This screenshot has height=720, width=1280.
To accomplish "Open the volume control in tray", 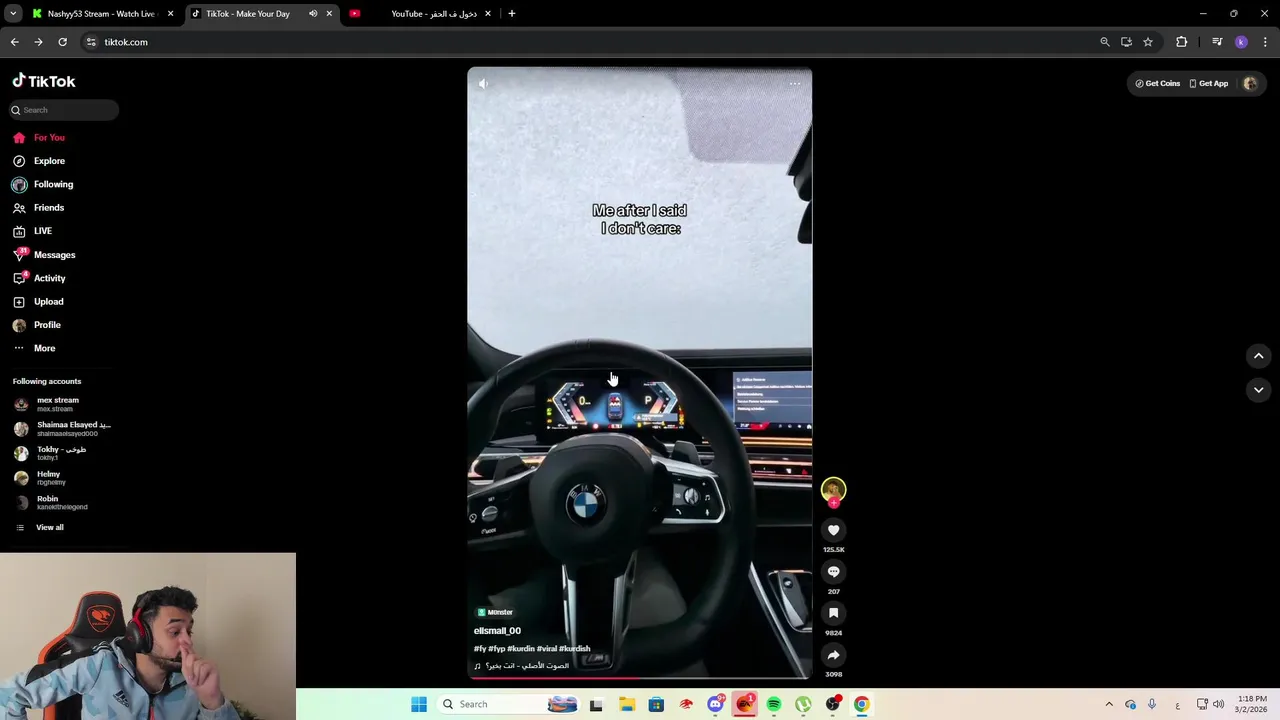I will 1218,704.
